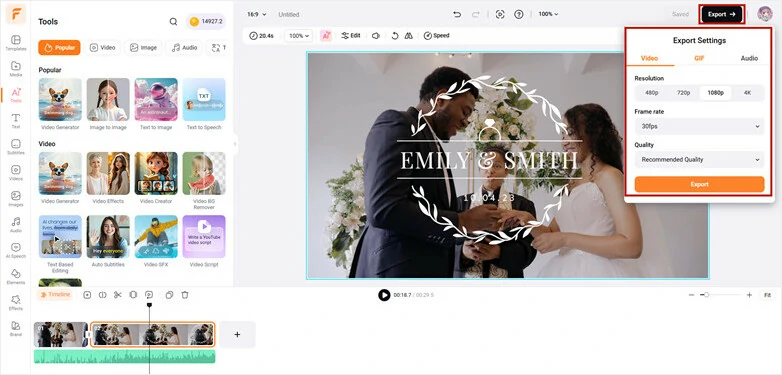Open the Media sidebar panel
The image size is (782, 375).
click(x=15, y=69)
